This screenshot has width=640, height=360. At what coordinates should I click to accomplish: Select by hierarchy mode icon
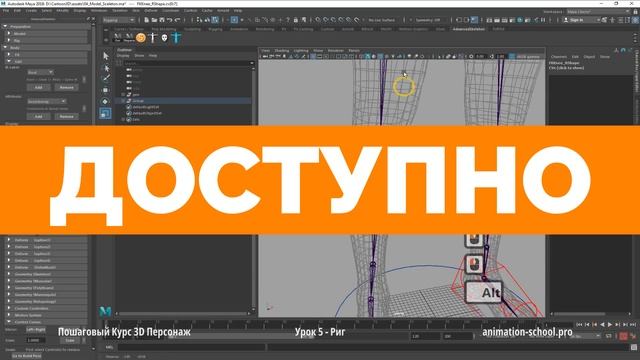pyautogui.click(x=199, y=20)
